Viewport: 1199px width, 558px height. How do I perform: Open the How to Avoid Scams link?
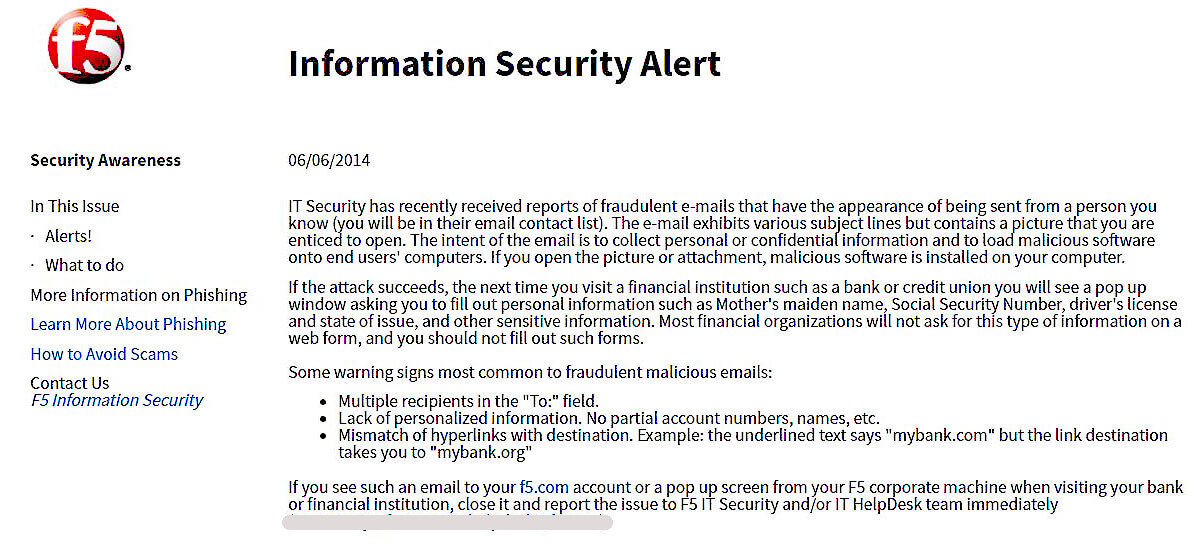[x=104, y=354]
